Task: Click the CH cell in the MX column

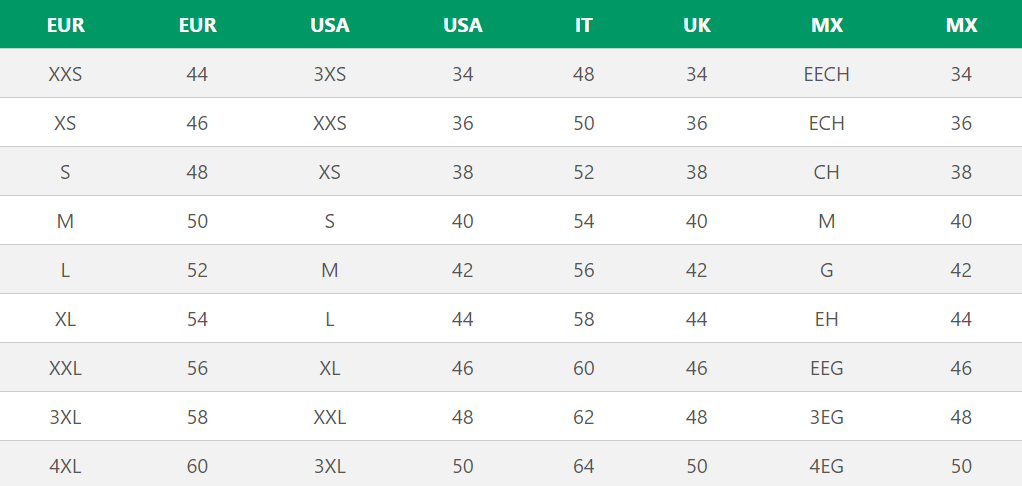Action: click(826, 172)
